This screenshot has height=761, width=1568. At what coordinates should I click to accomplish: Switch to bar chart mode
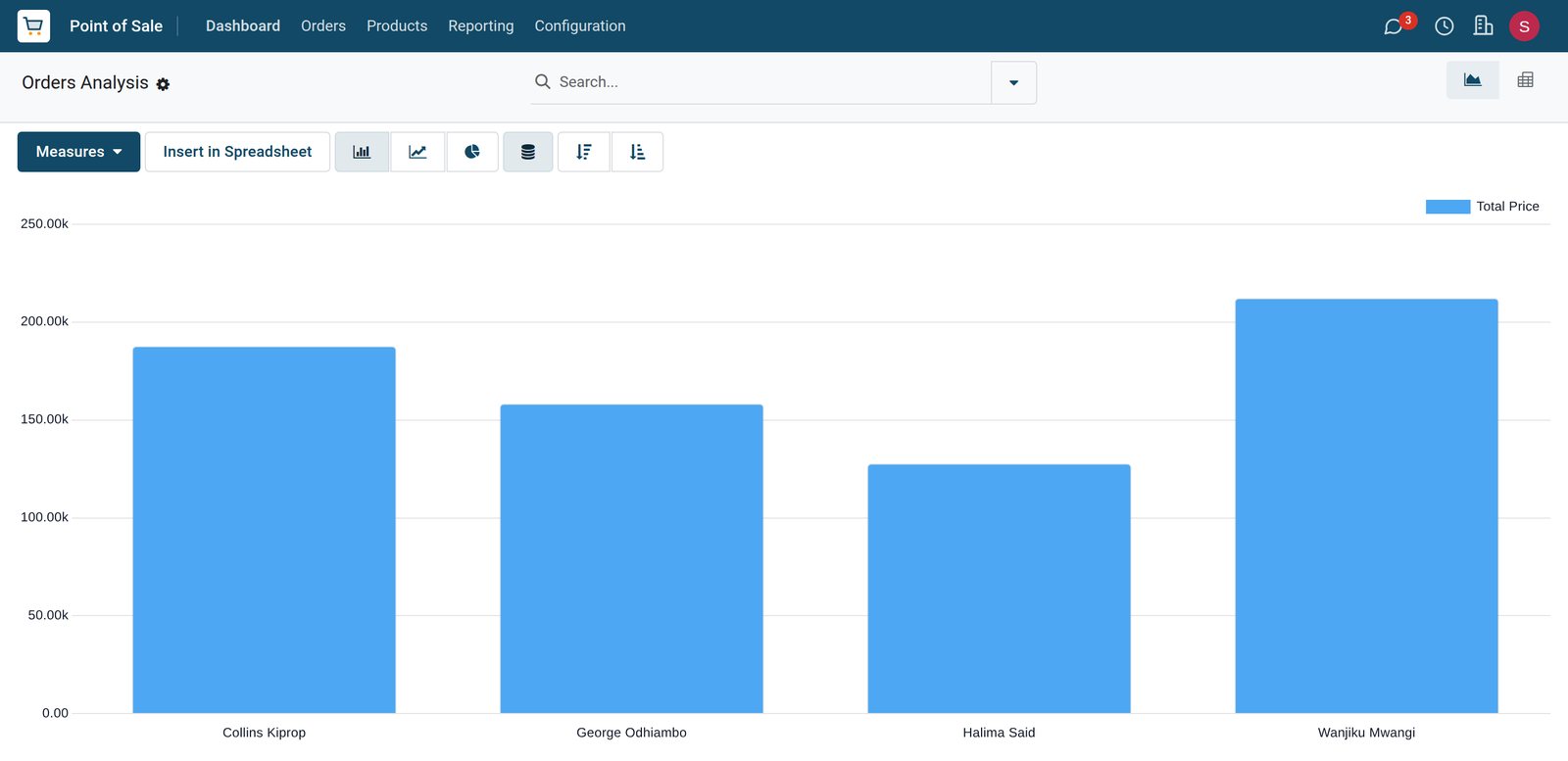pyautogui.click(x=362, y=152)
